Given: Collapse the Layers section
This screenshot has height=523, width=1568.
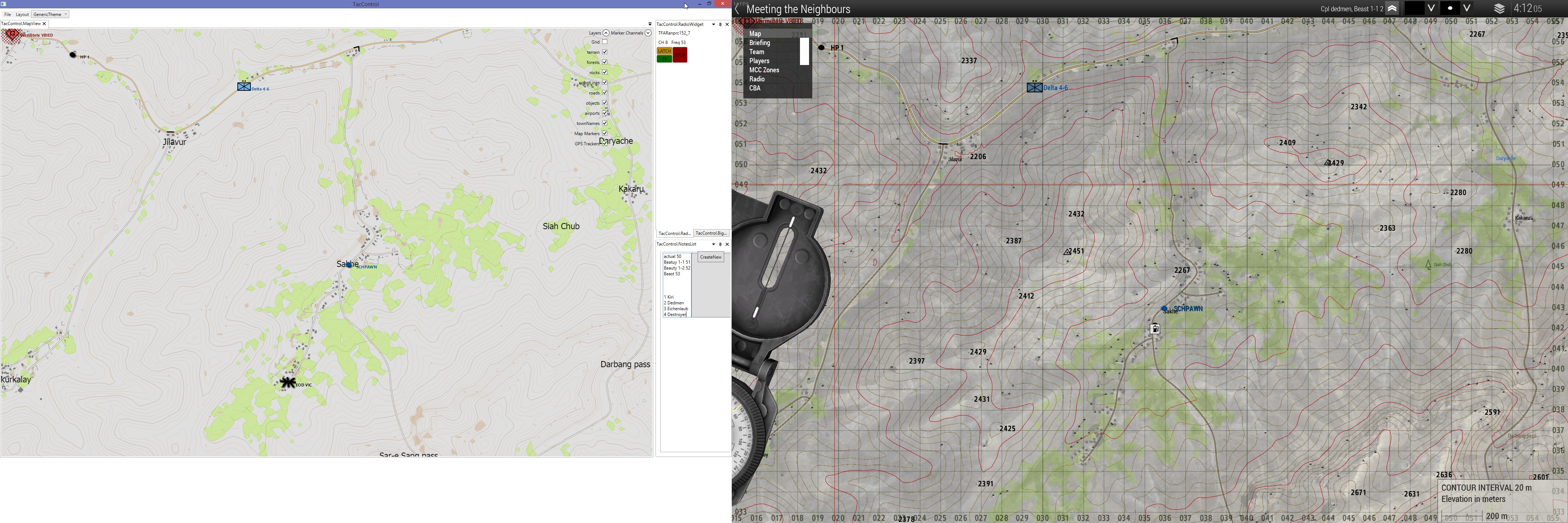Looking at the screenshot, I should 606,33.
